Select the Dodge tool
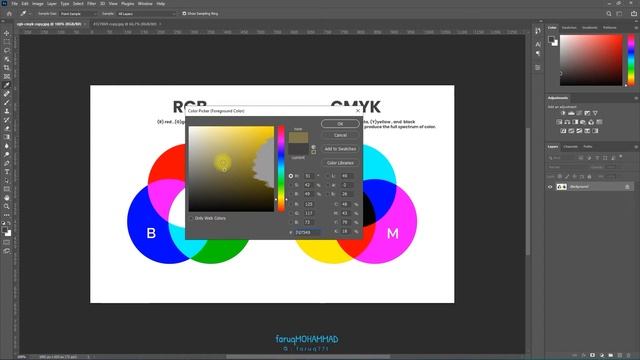The height and width of the screenshot is (360, 640). 7,154
